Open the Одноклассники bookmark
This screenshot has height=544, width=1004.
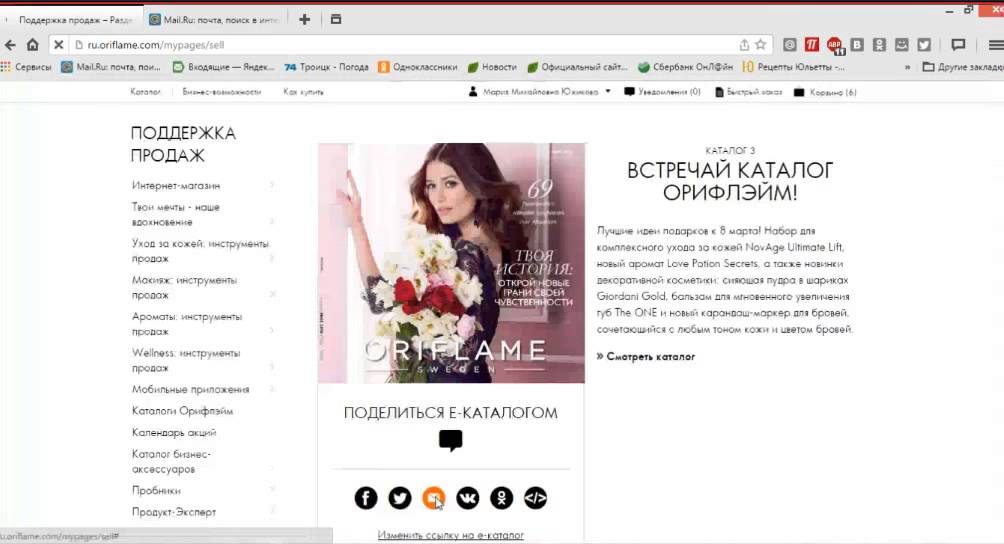click(x=418, y=67)
